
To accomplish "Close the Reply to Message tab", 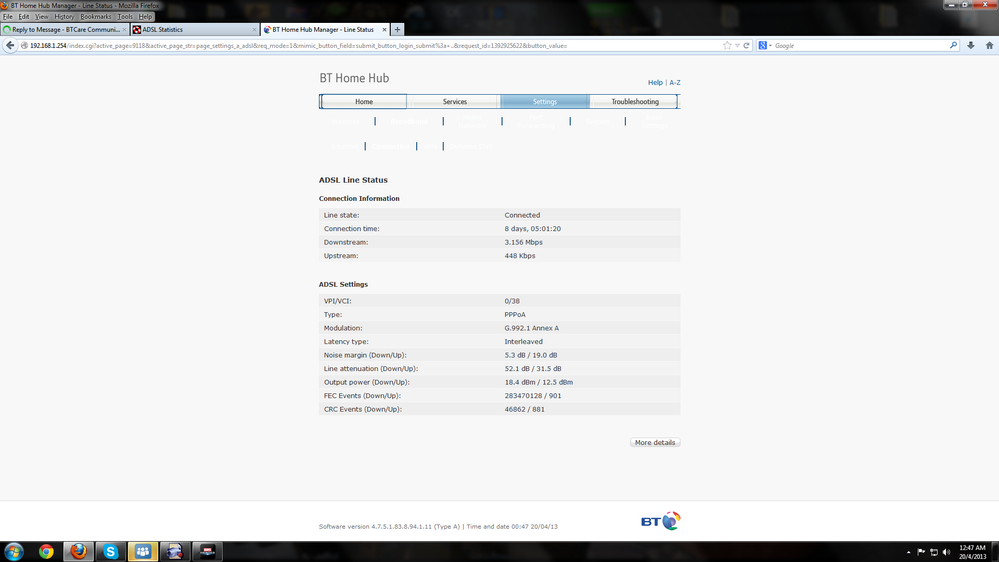I will tap(124, 29).
